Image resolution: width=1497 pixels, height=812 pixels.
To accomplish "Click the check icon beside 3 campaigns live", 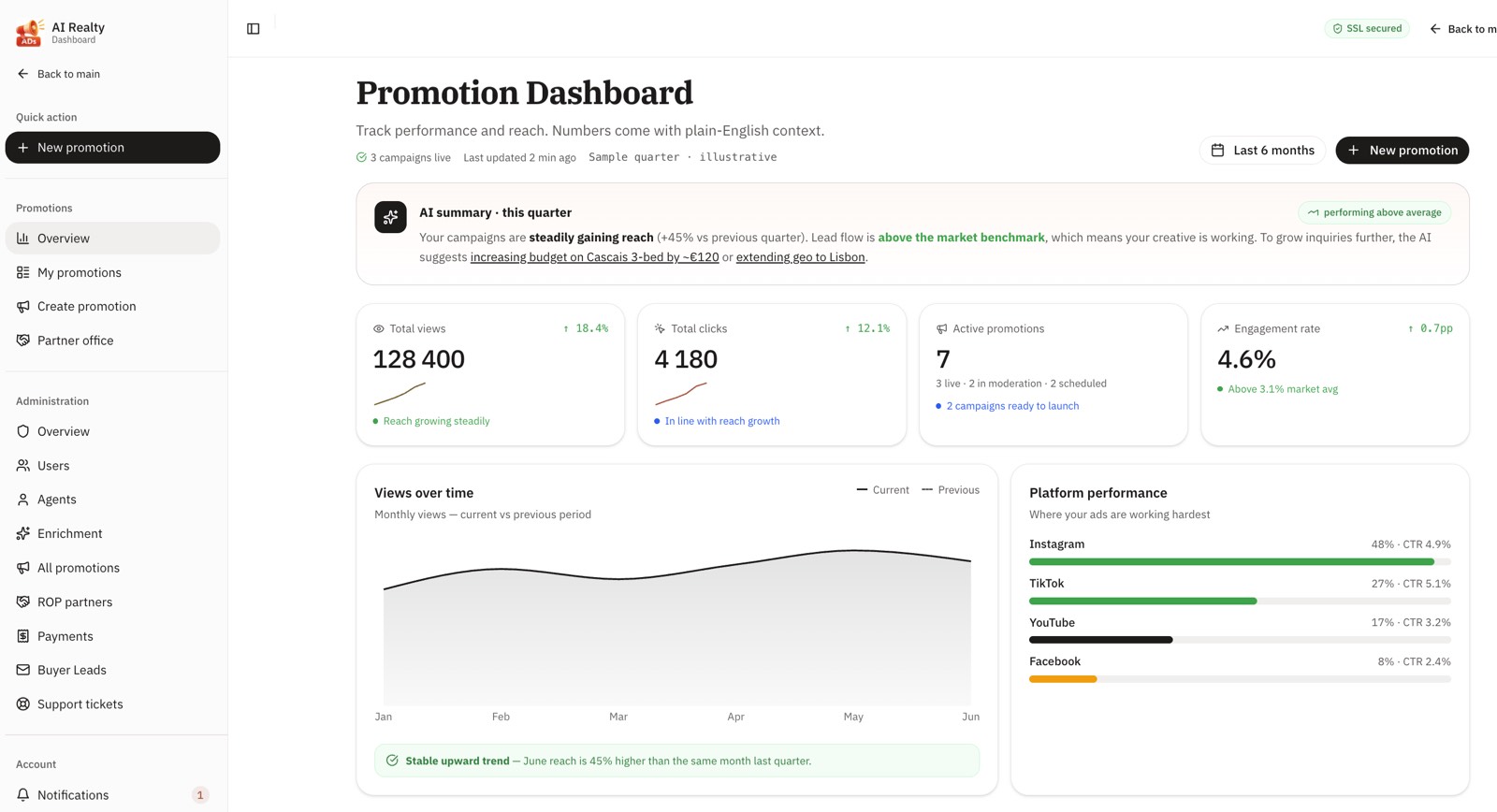I will click(x=361, y=157).
